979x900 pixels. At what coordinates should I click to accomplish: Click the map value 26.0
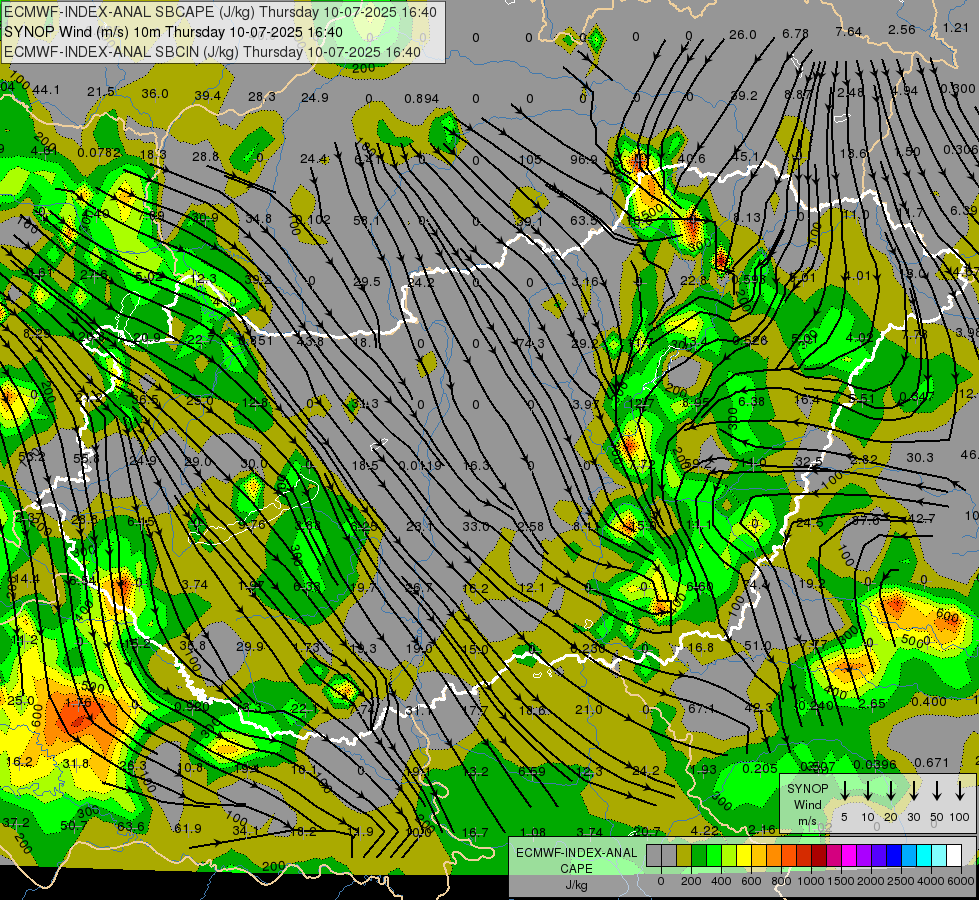[x=742, y=34]
